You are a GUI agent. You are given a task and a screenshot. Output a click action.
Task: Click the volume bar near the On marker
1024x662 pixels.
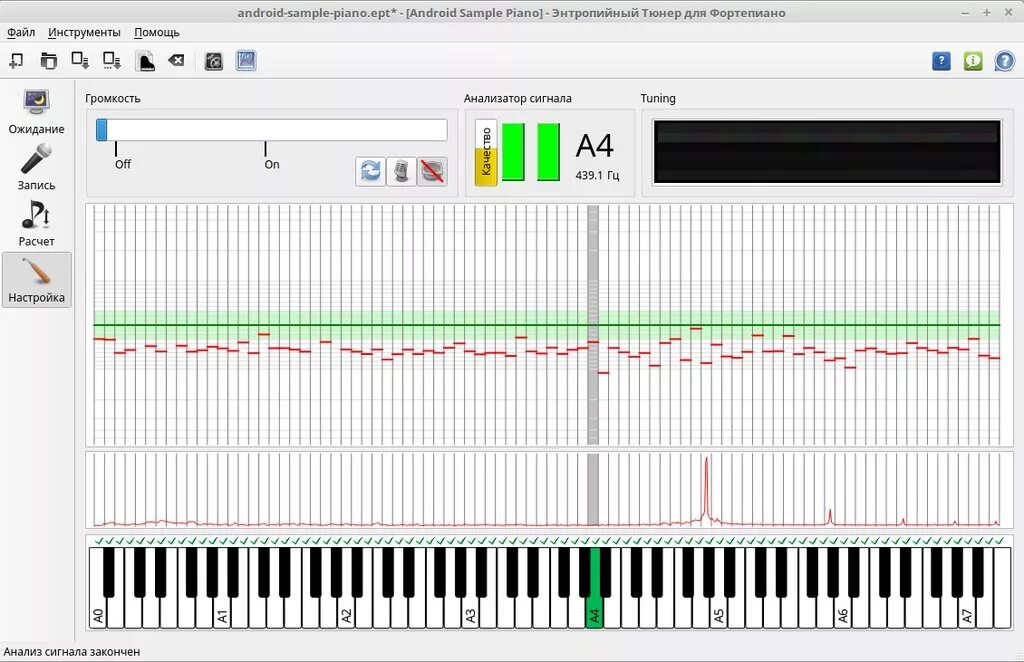coord(265,130)
